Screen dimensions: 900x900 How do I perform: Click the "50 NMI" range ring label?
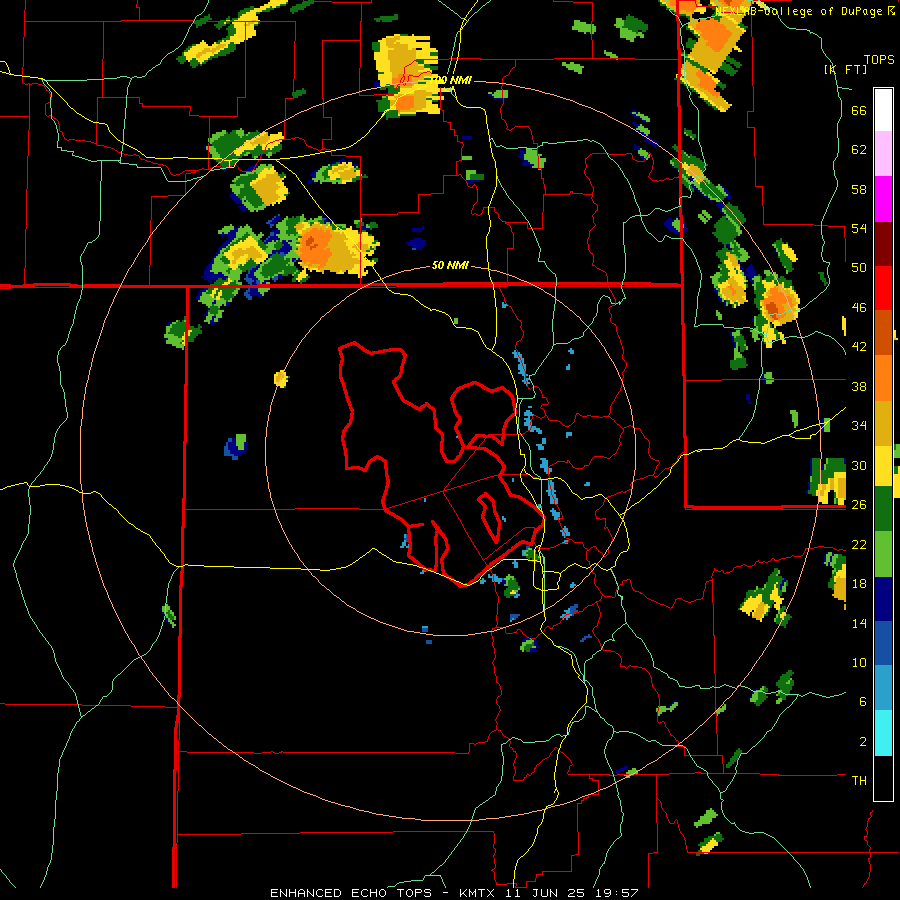(450, 266)
